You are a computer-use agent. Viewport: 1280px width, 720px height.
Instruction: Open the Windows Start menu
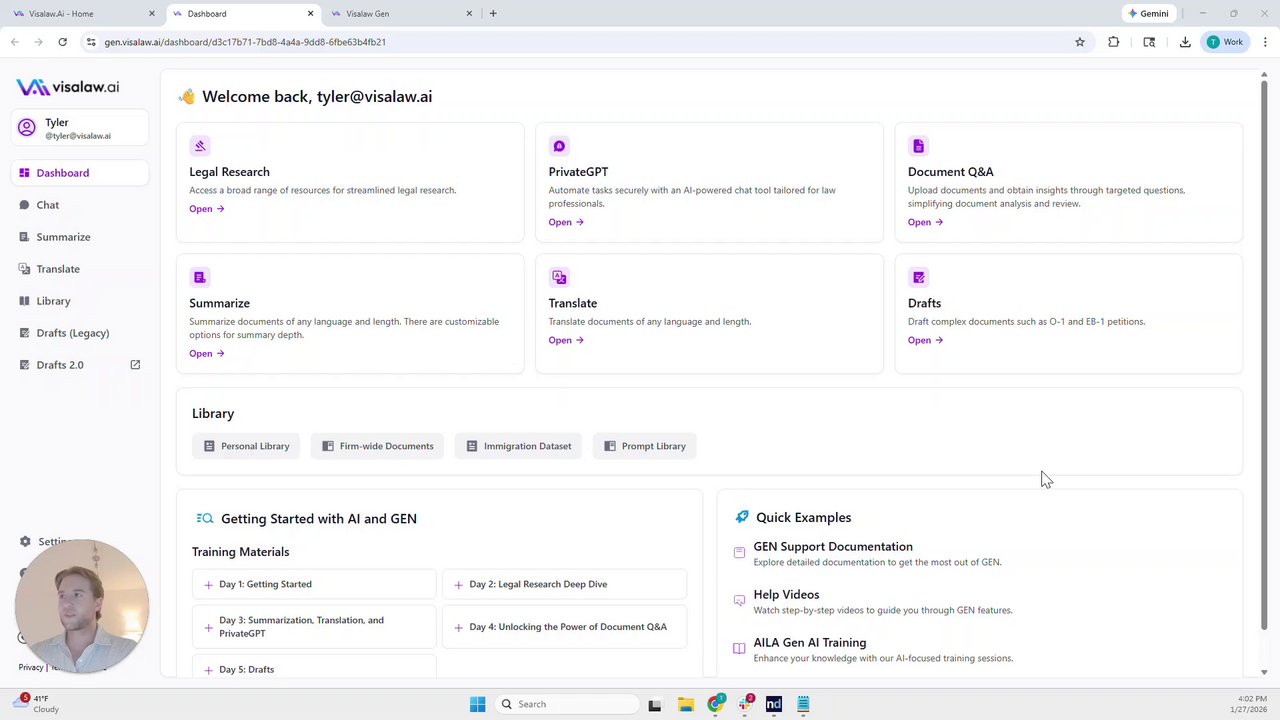pyautogui.click(x=477, y=704)
